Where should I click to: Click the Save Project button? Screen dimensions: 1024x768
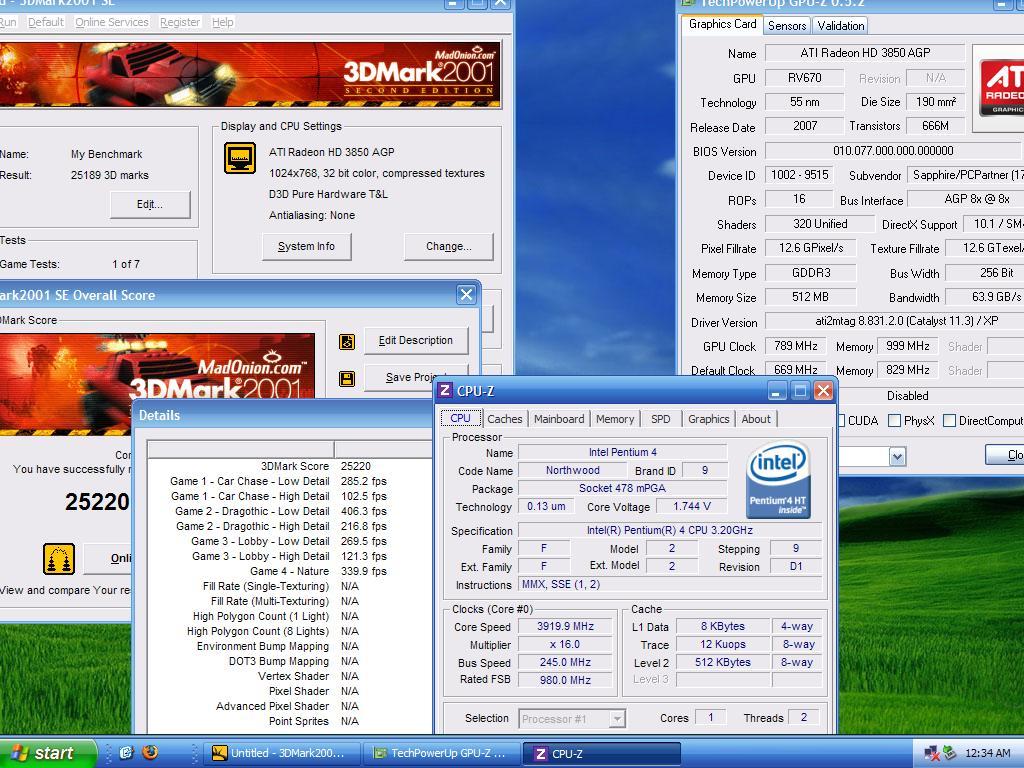[416, 376]
